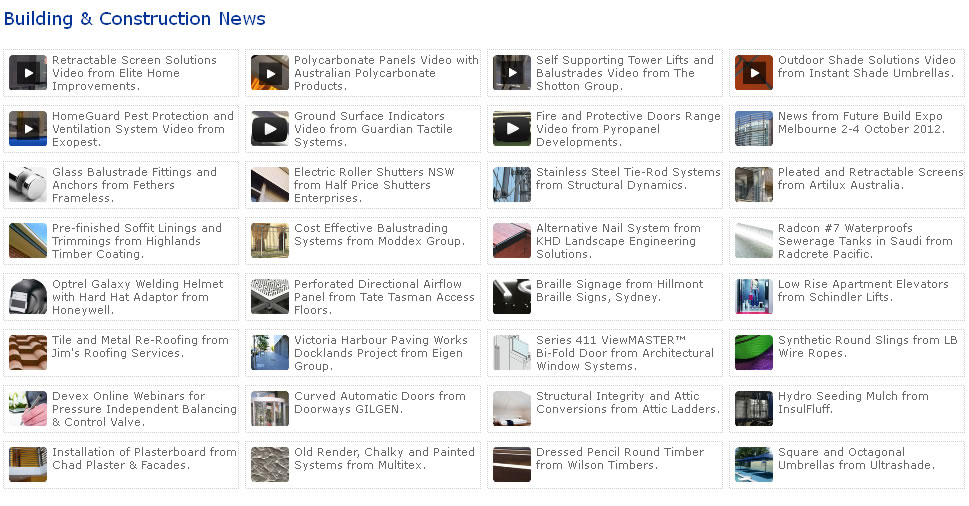Screen dimensions: 969x506
Task: Click the Synthetic Round Slings thumbnail
Action: (x=754, y=353)
